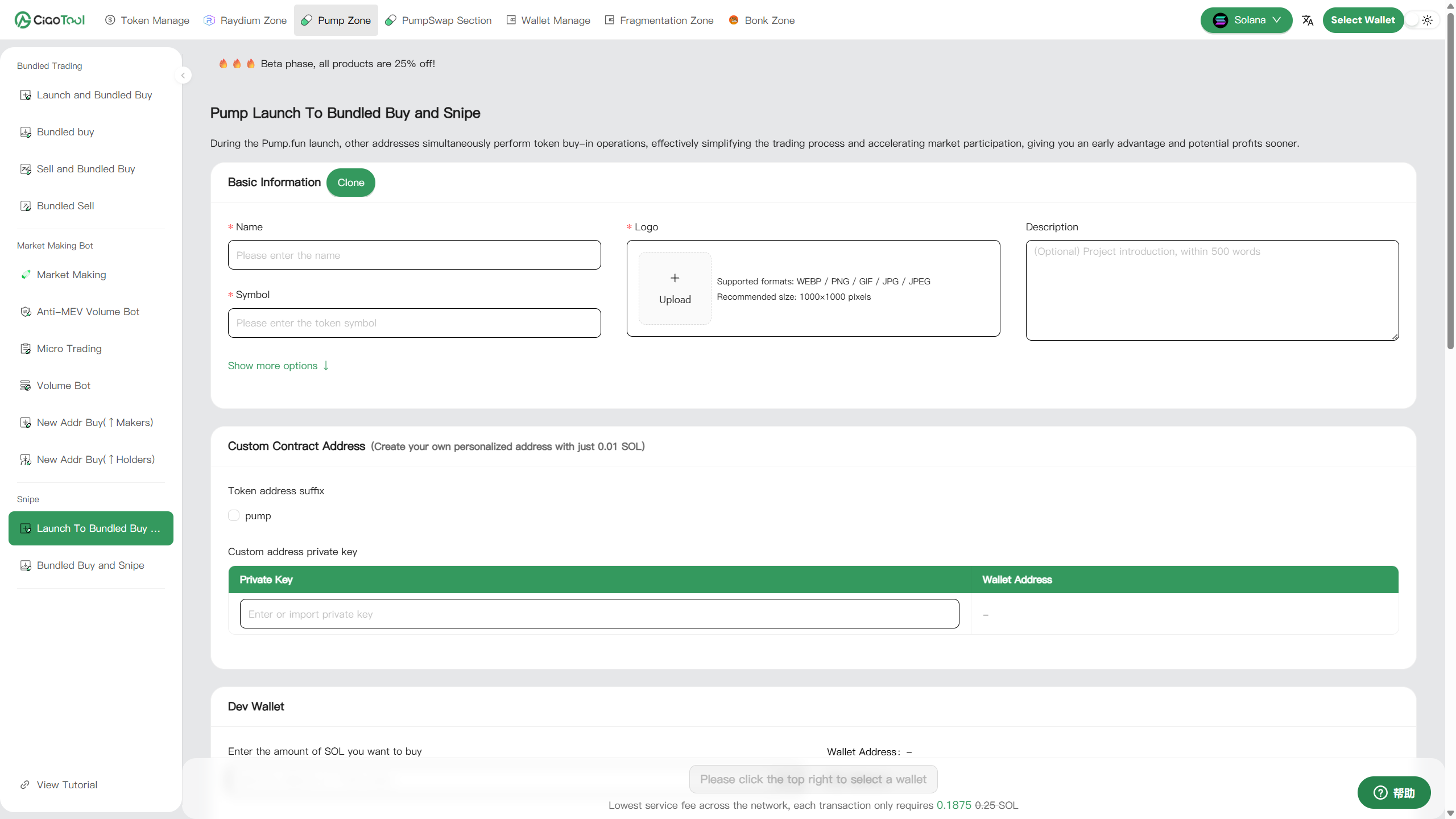This screenshot has height=819, width=1456.
Task: Click the Bundled Buy and Snipe icon
Action: pyautogui.click(x=26, y=565)
